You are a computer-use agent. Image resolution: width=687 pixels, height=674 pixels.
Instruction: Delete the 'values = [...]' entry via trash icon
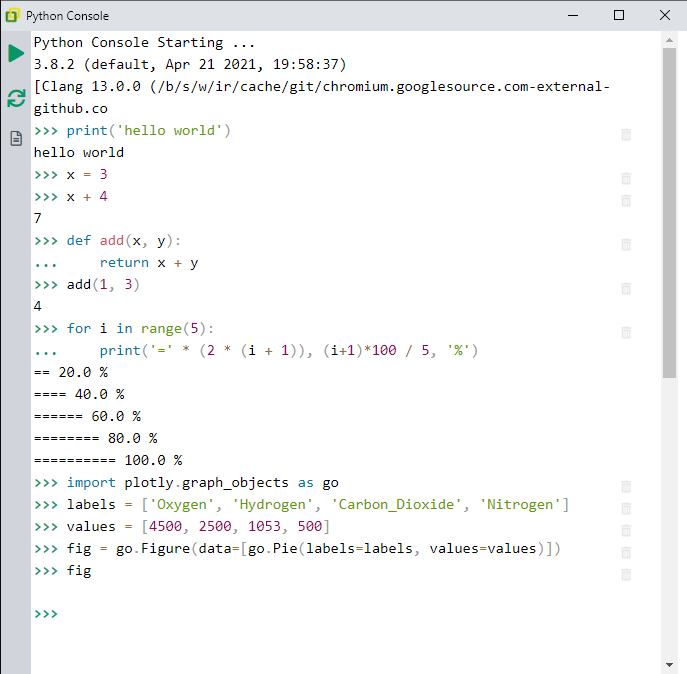626,530
